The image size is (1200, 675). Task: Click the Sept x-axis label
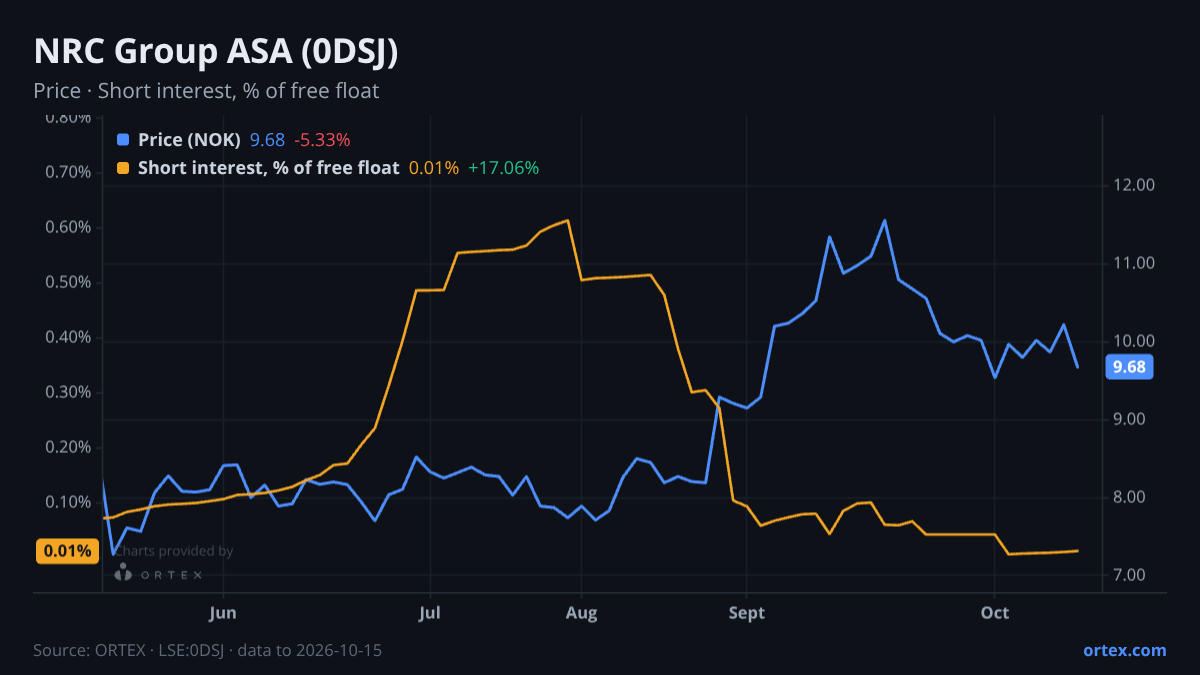(x=746, y=613)
